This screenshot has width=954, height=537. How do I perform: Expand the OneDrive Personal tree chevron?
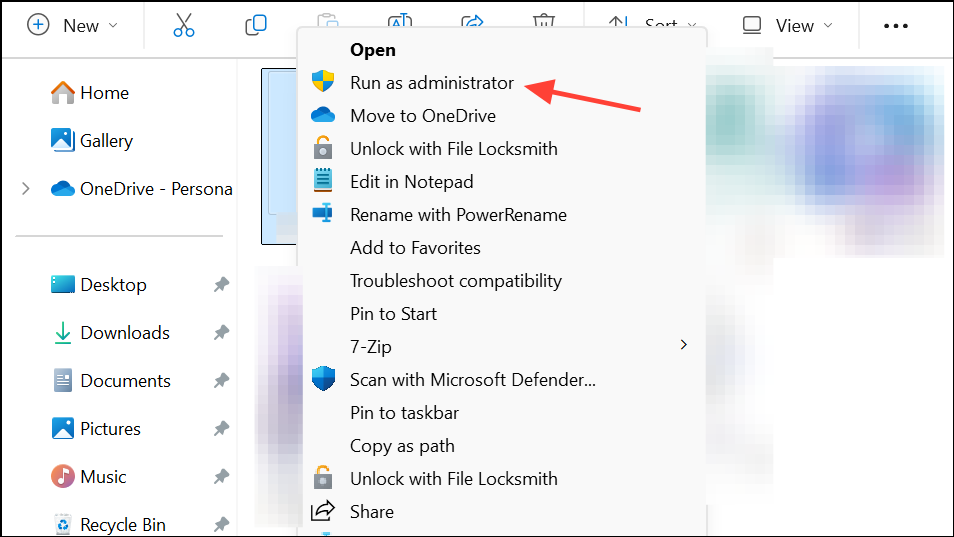click(x=26, y=189)
